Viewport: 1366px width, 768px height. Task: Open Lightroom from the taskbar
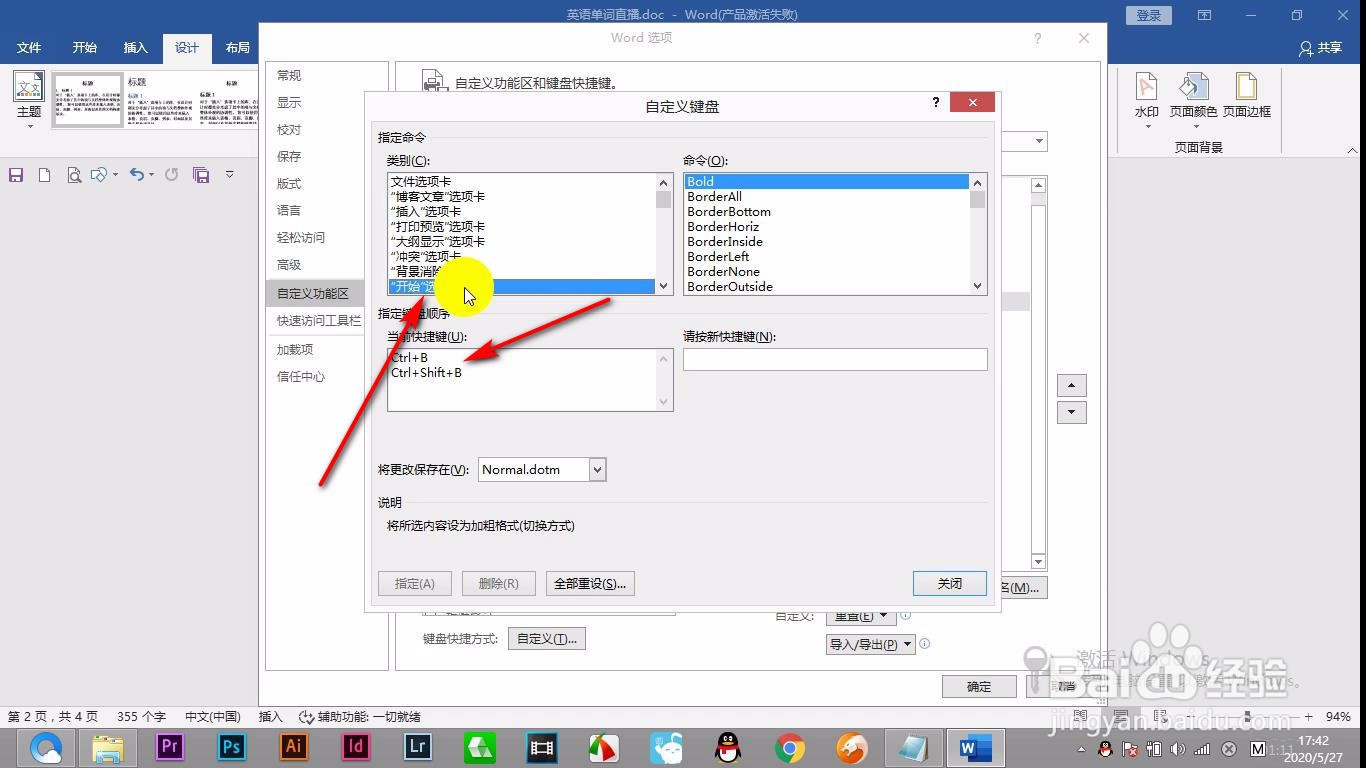click(418, 746)
